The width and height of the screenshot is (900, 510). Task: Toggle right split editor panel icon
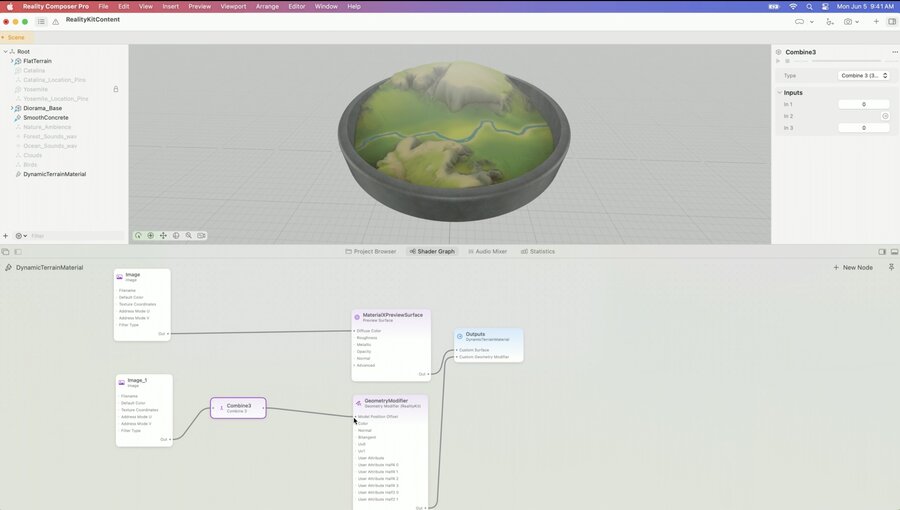[x=882, y=252]
